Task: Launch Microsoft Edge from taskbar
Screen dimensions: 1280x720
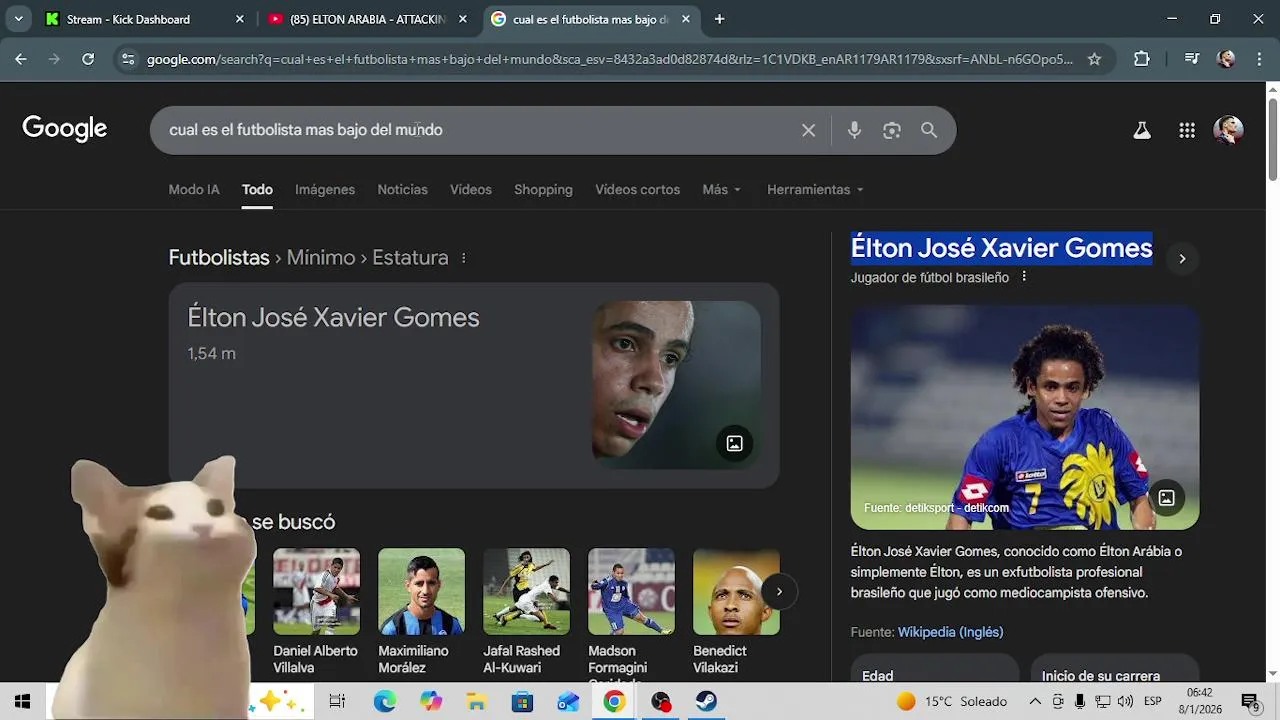Action: pos(385,702)
